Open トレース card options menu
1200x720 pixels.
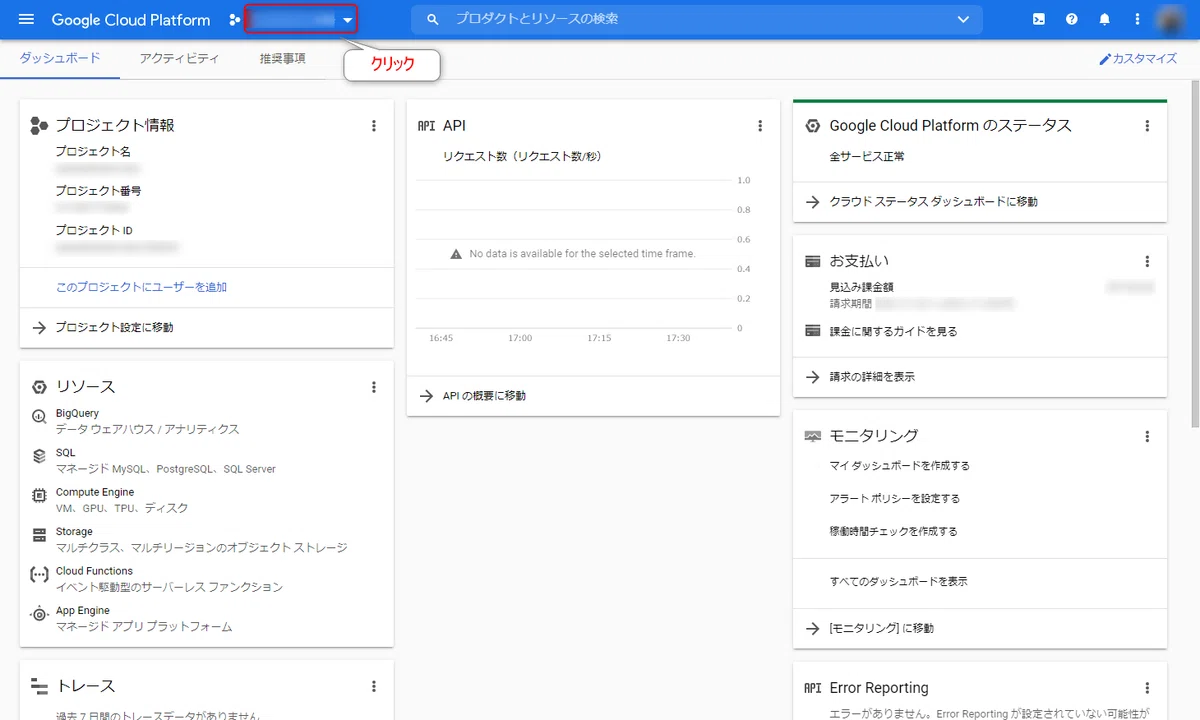(x=374, y=687)
